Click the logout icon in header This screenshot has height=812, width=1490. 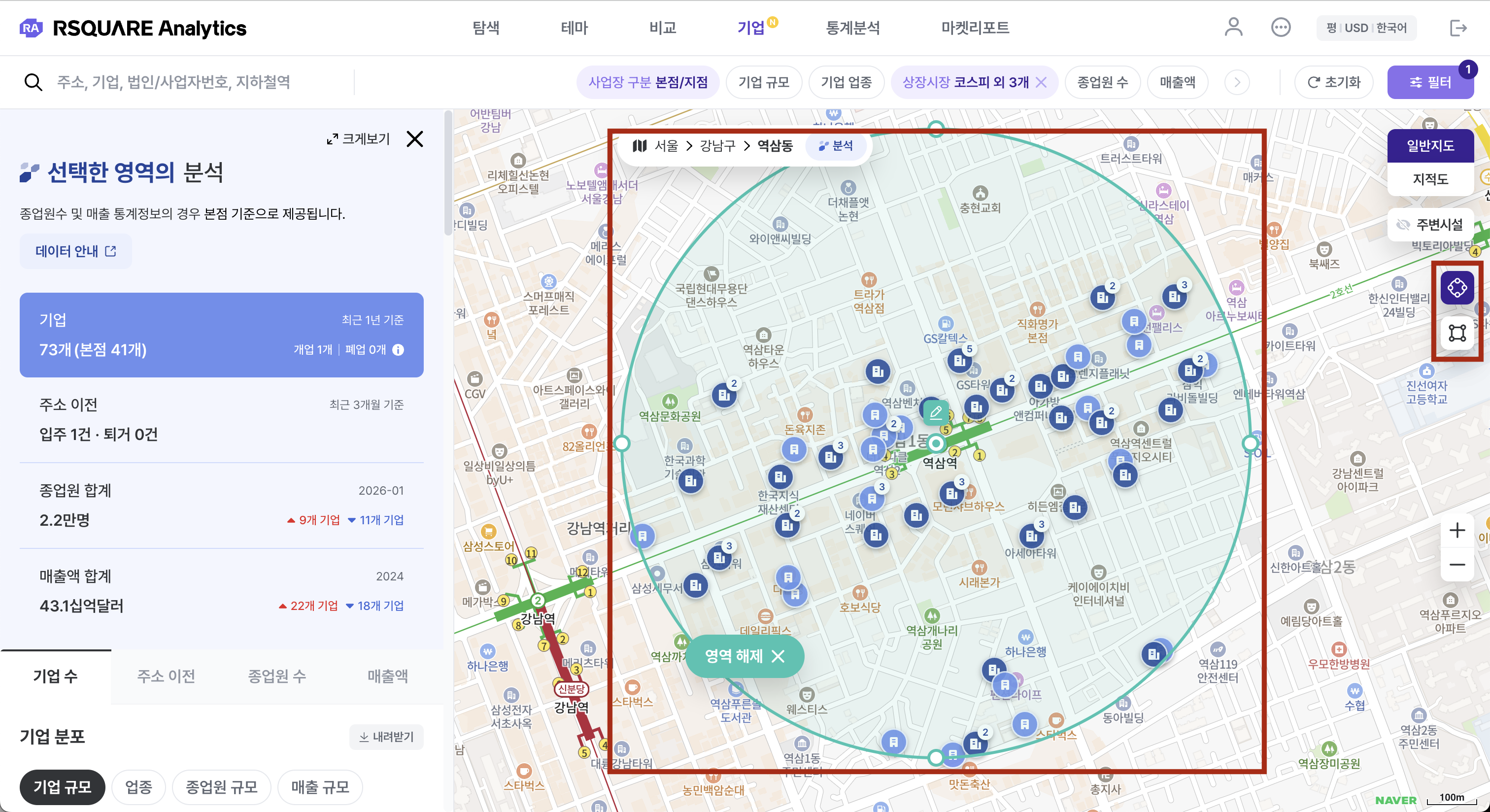(x=1458, y=27)
